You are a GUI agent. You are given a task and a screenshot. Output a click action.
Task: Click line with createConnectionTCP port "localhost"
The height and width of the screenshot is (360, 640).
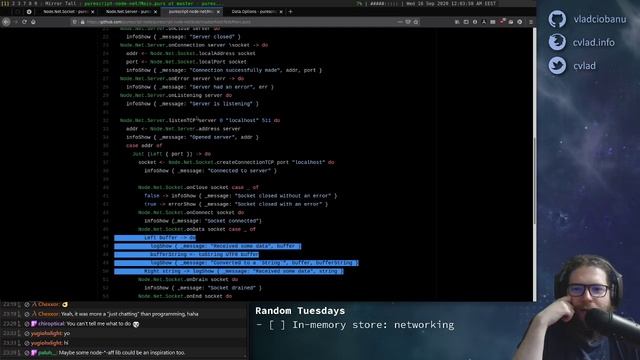click(x=236, y=162)
